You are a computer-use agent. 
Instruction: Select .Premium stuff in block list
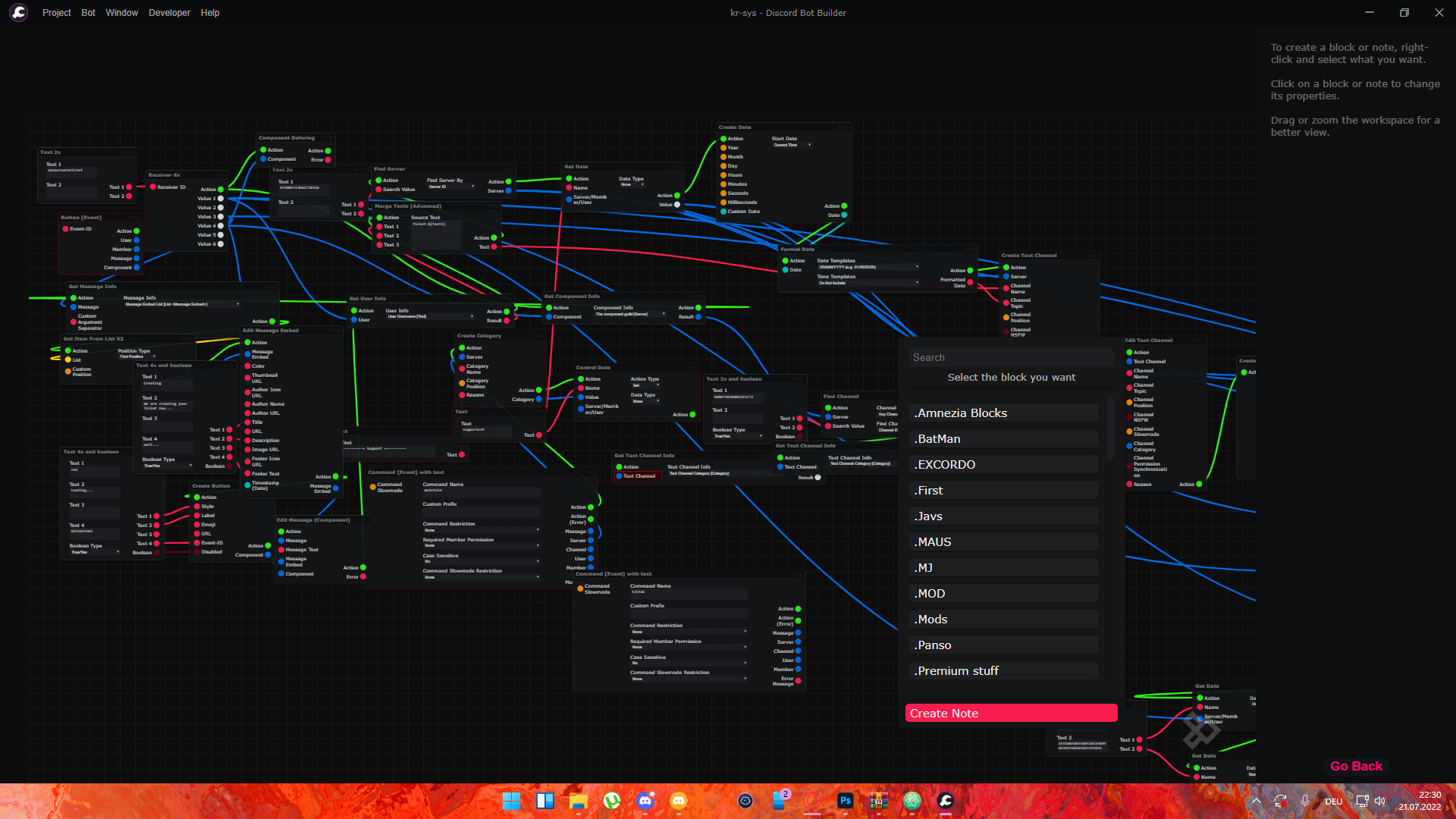[1003, 670]
